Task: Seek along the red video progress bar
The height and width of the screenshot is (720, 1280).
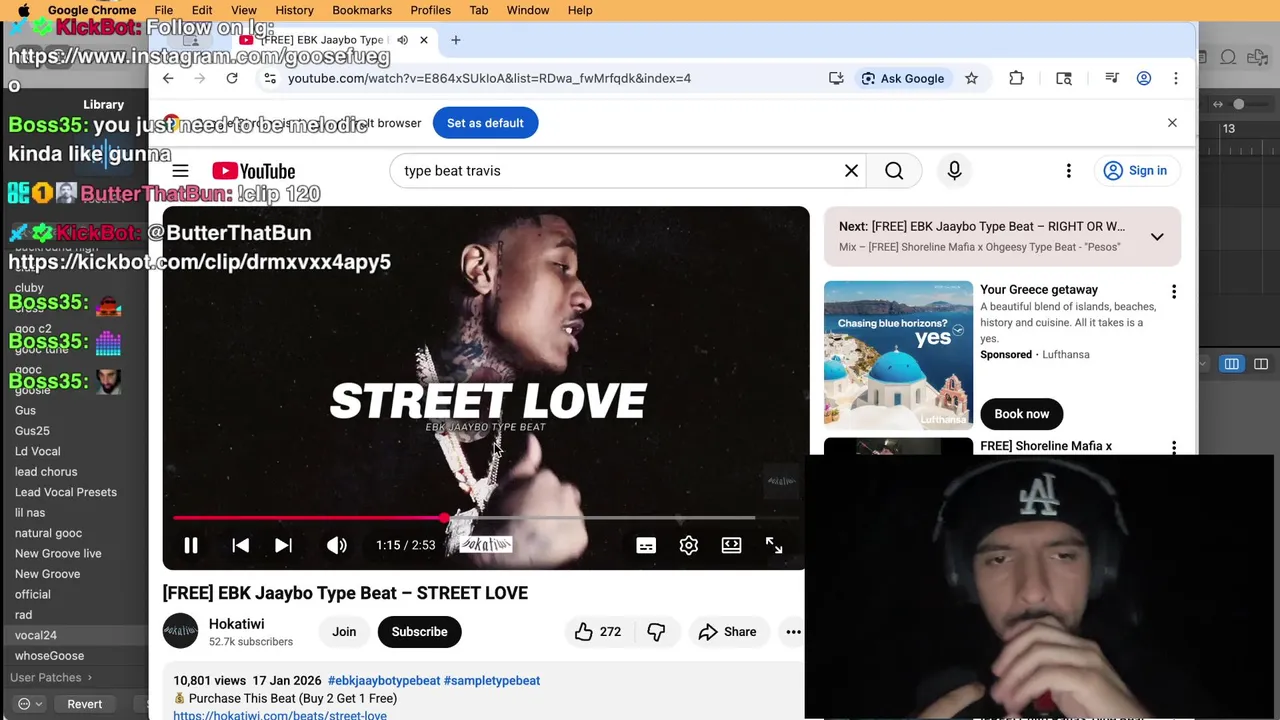Action: 486,518
